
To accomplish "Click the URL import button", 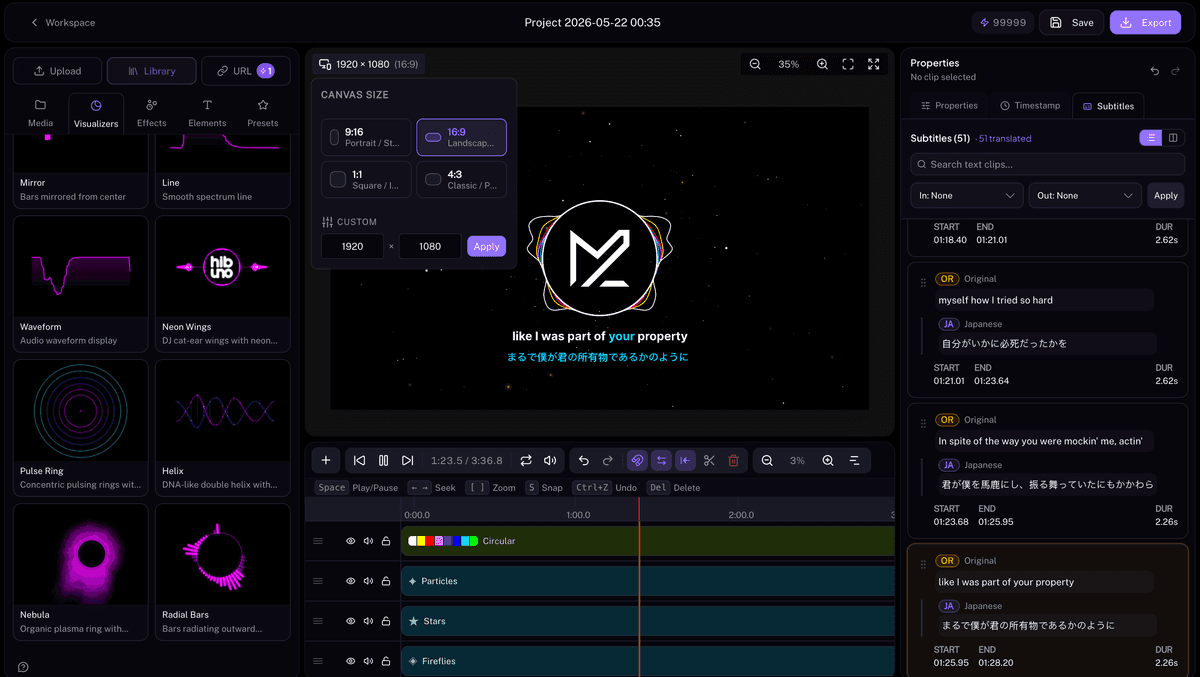I will [x=246, y=71].
